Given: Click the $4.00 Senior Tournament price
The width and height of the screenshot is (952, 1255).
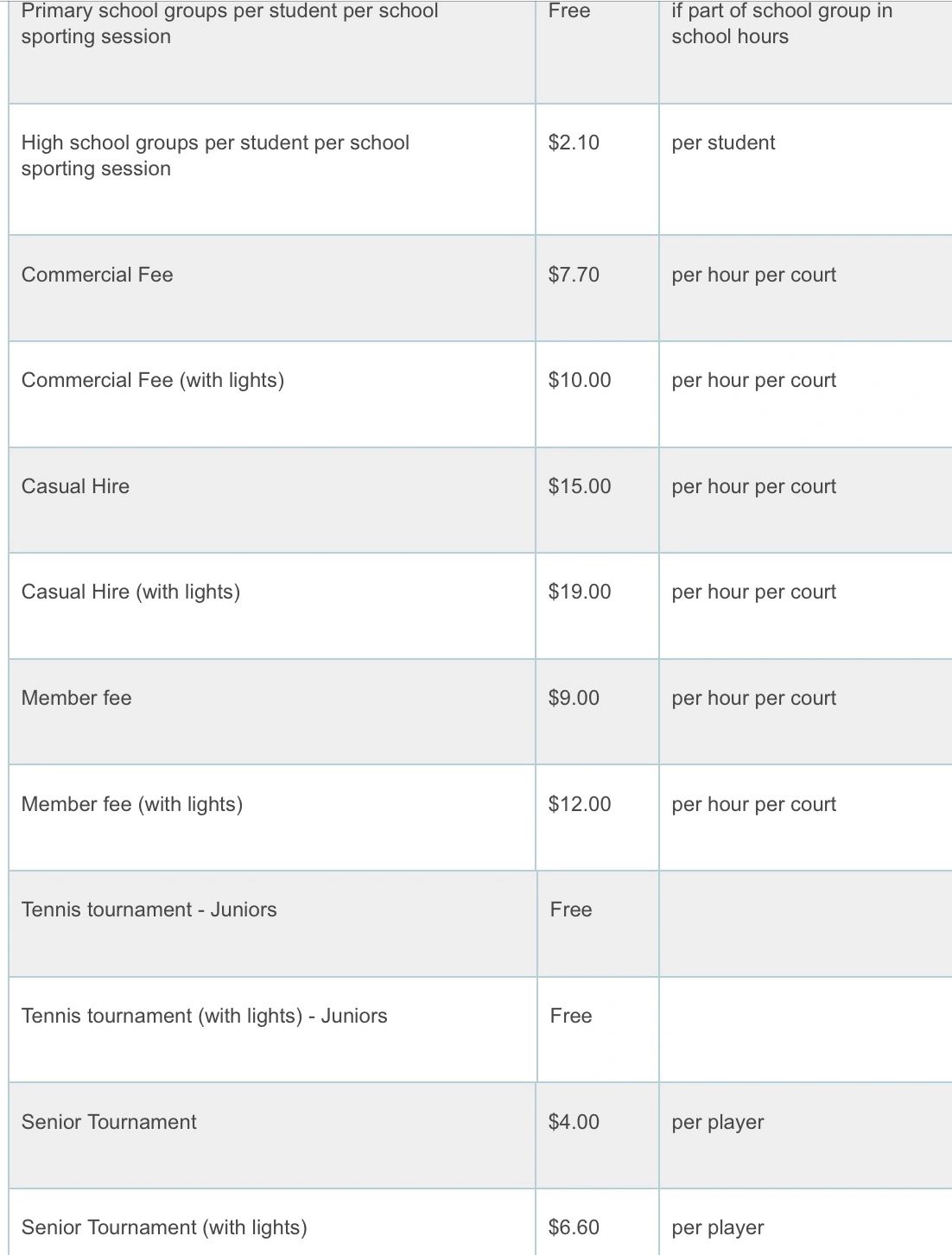Looking at the screenshot, I should [x=574, y=1122].
